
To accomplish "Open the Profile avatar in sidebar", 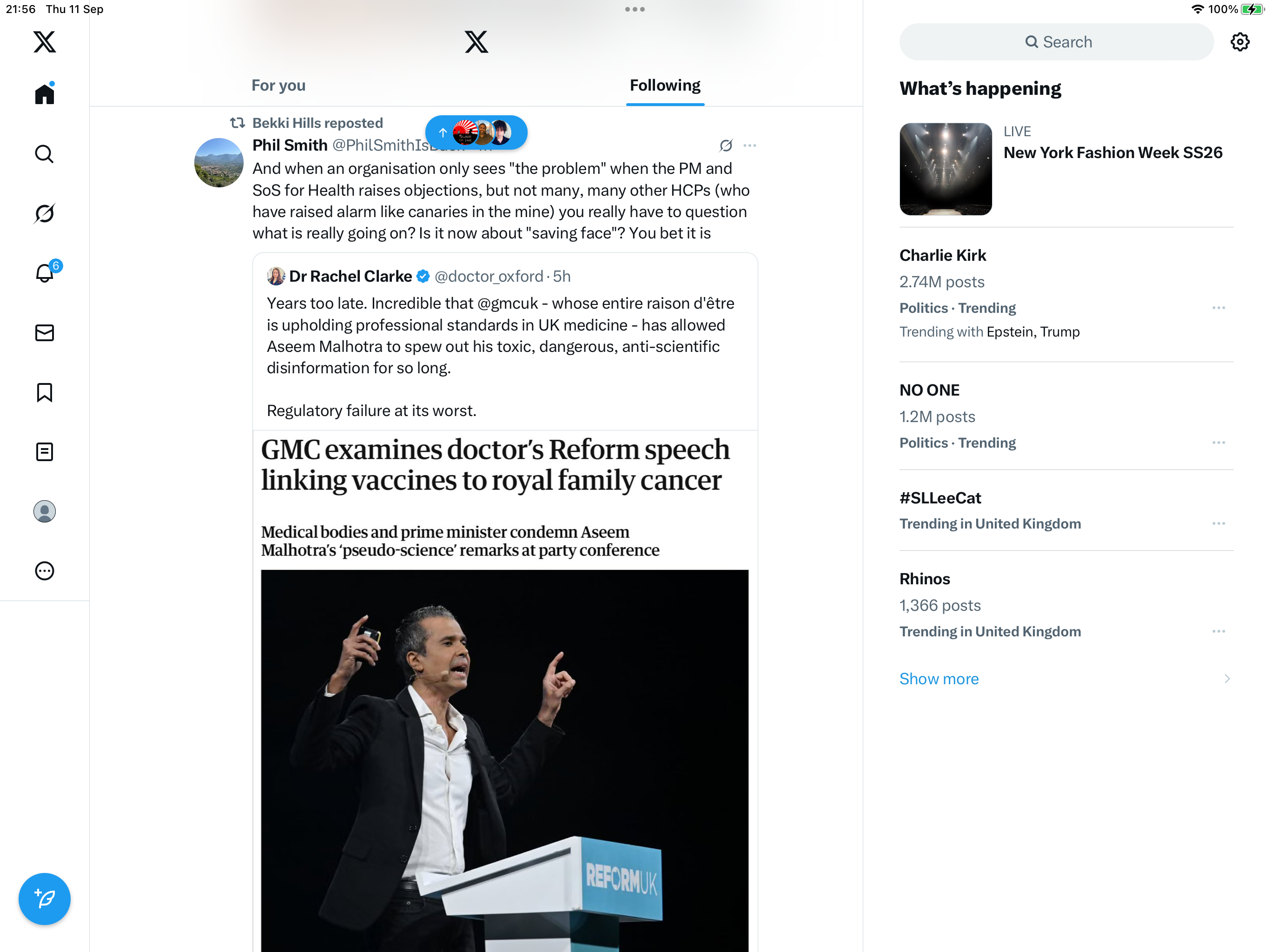I will click(x=44, y=511).
